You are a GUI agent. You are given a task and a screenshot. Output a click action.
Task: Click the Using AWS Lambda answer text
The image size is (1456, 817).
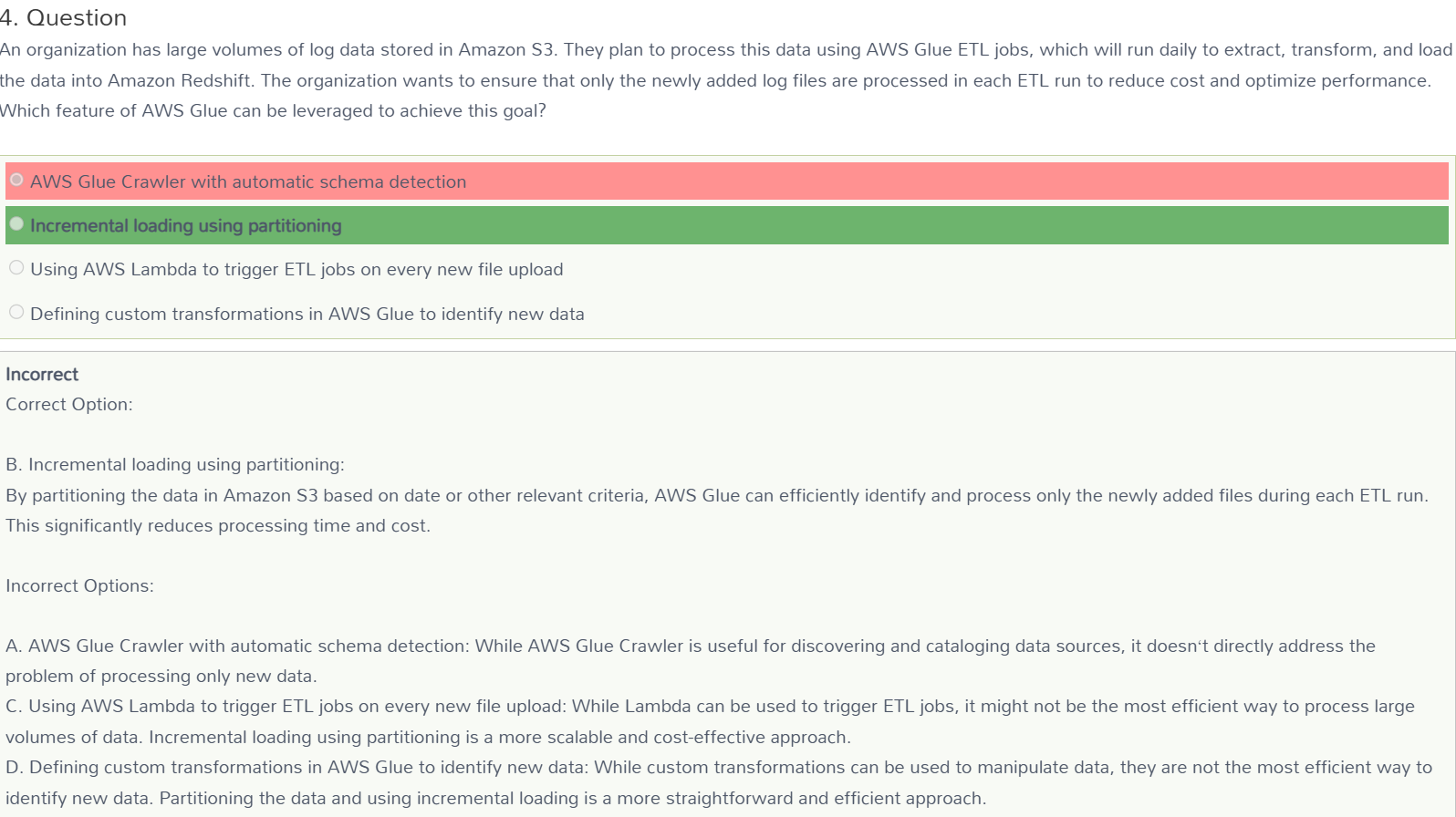[x=296, y=270]
